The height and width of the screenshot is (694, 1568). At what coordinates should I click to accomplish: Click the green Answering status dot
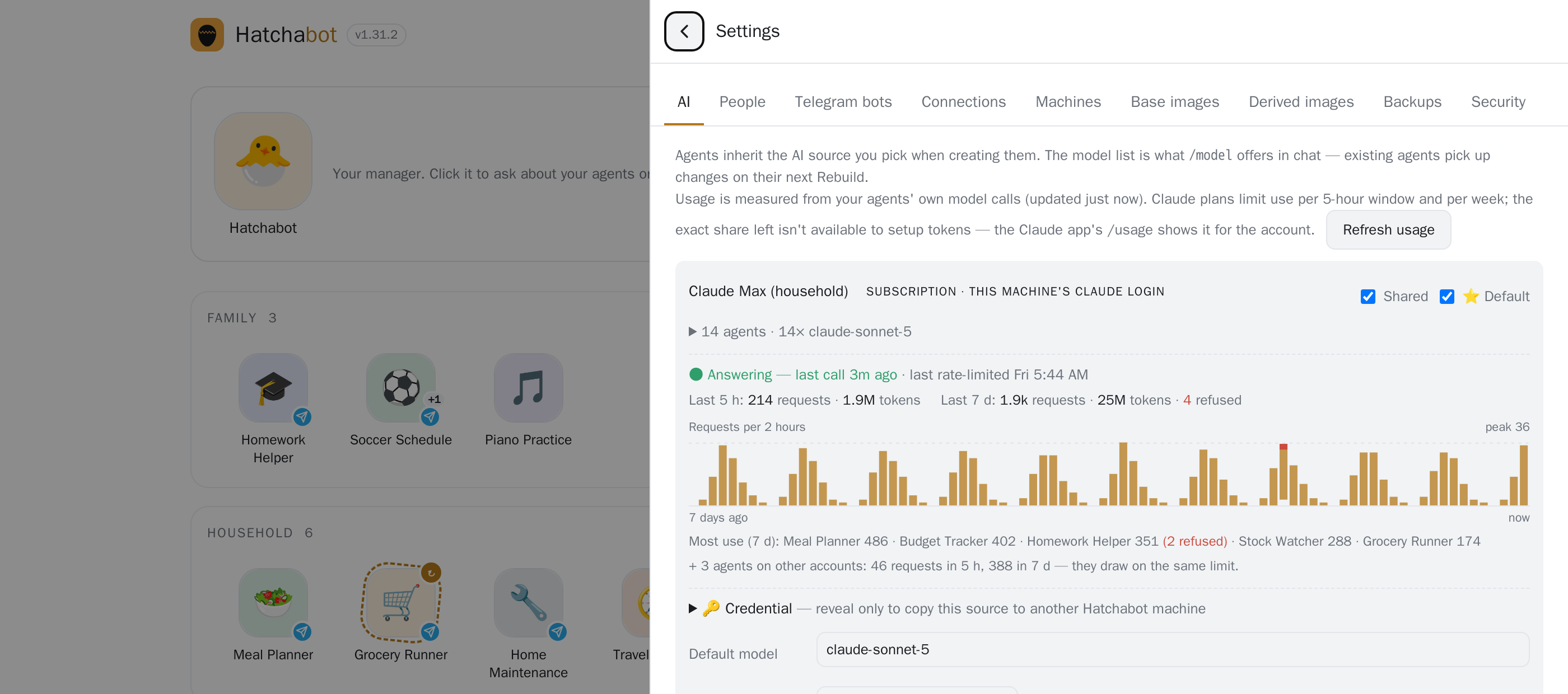pyautogui.click(x=696, y=374)
